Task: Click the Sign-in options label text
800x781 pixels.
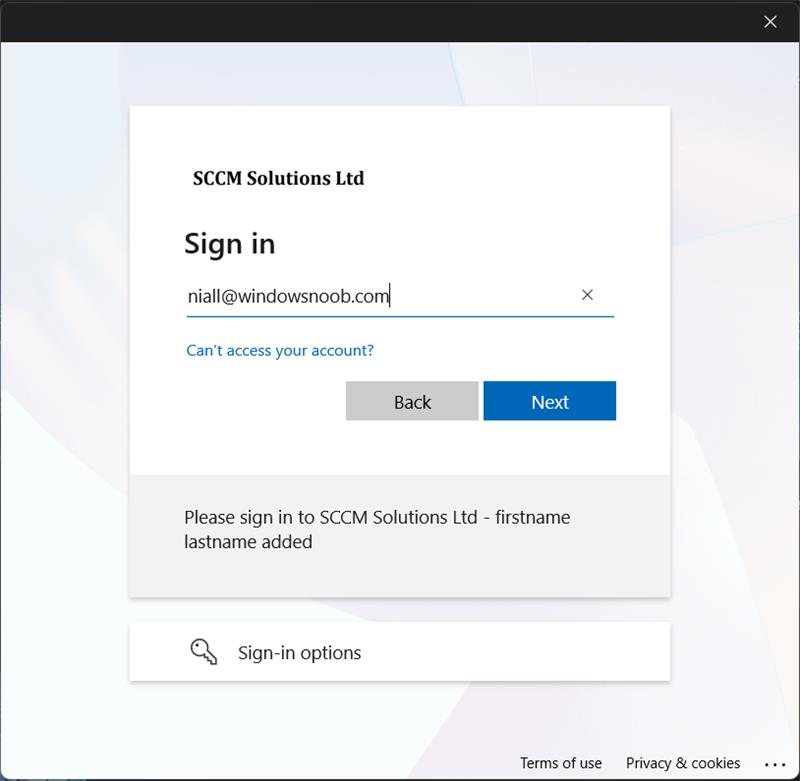Action: [299, 653]
